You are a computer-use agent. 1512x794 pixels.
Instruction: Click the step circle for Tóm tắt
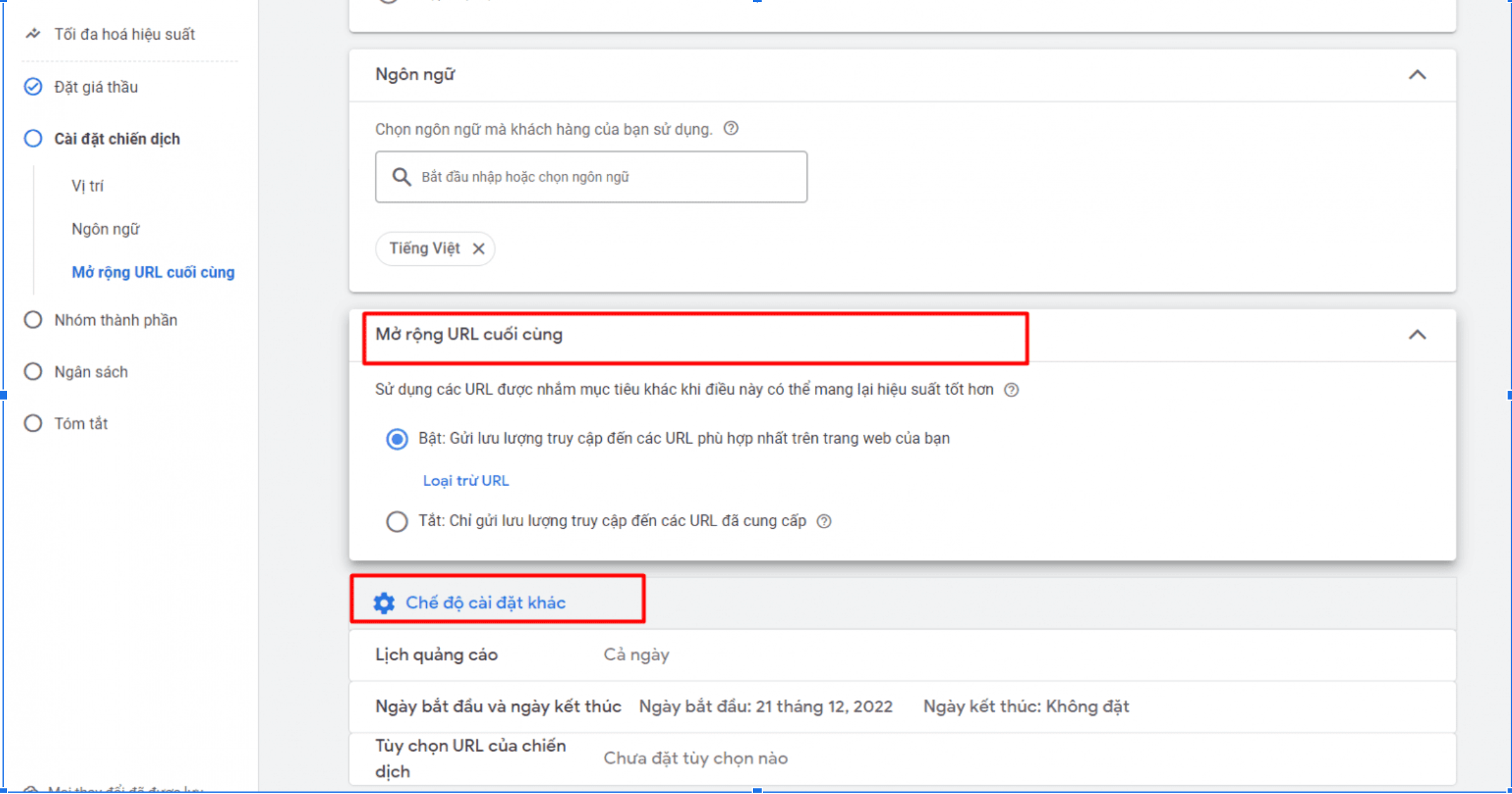33,423
